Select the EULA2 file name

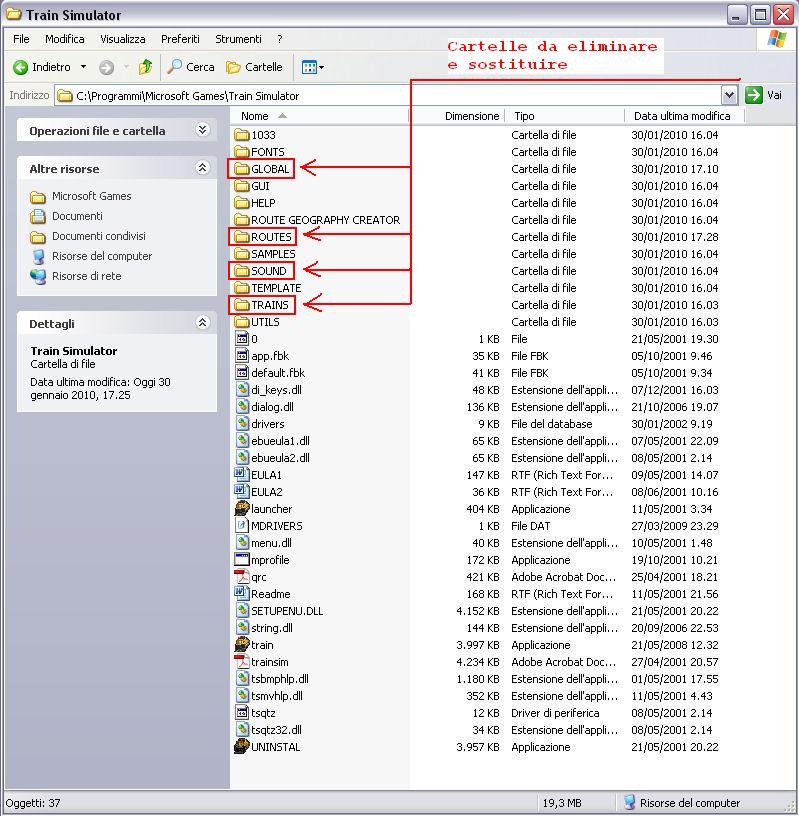pyautogui.click(x=267, y=492)
